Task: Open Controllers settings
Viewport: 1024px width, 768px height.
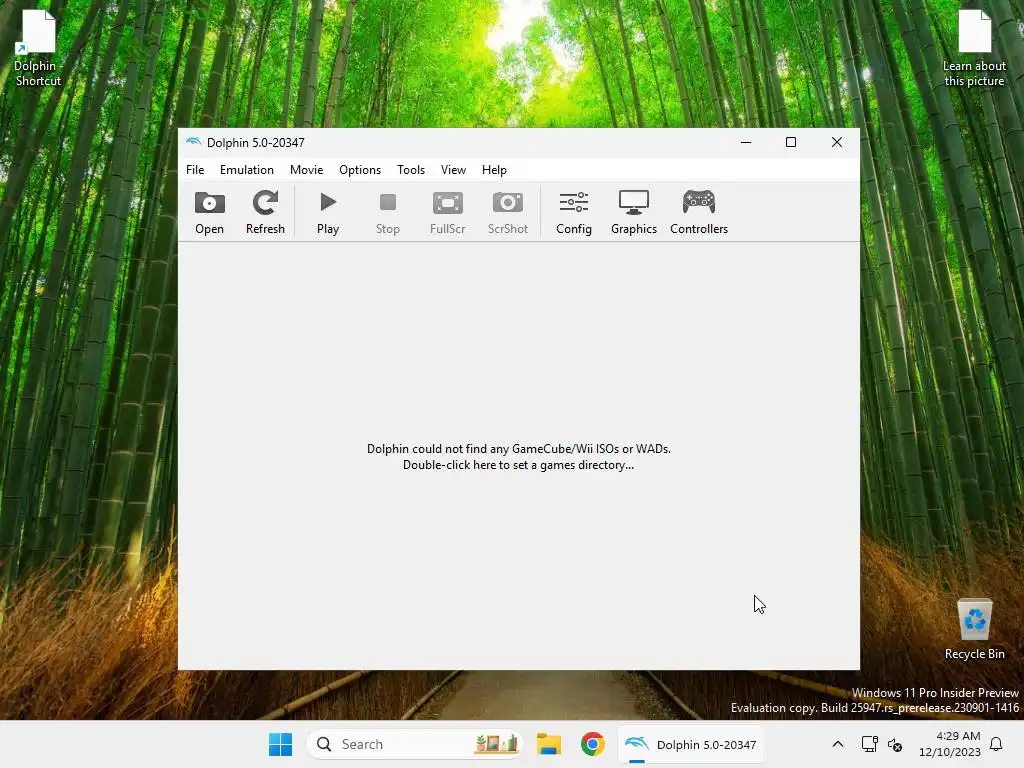Action: [x=699, y=212]
